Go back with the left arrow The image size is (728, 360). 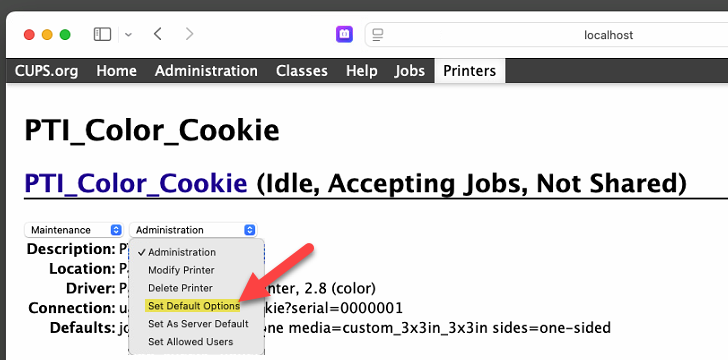(158, 34)
